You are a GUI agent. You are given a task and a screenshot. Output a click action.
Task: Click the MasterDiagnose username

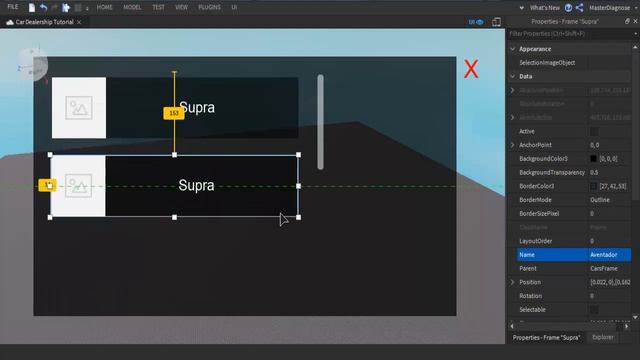click(x=609, y=8)
